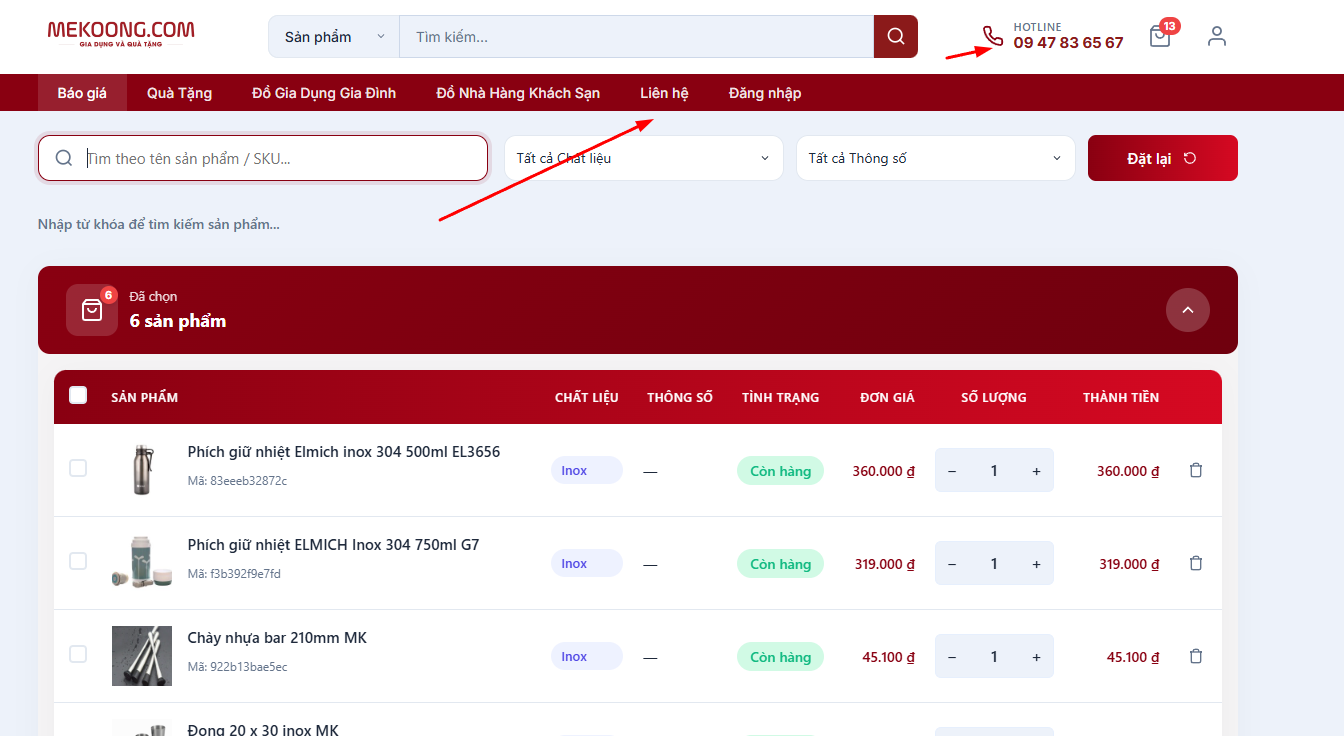The image size is (1344, 736).
Task: Increase quantity for ELMICH 750ml G7
Action: coord(1036,564)
